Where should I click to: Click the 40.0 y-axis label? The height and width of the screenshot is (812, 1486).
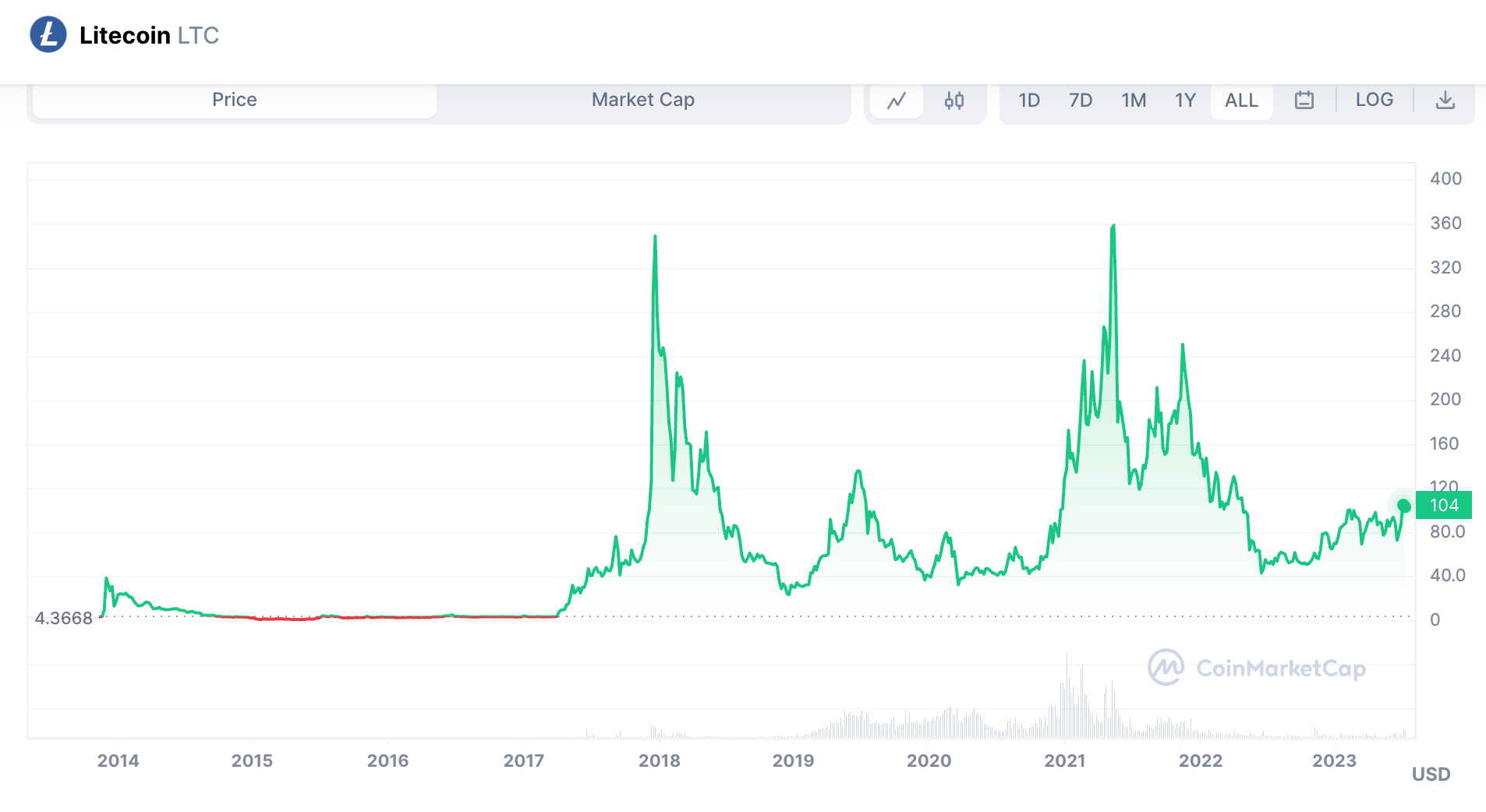coord(1448,575)
